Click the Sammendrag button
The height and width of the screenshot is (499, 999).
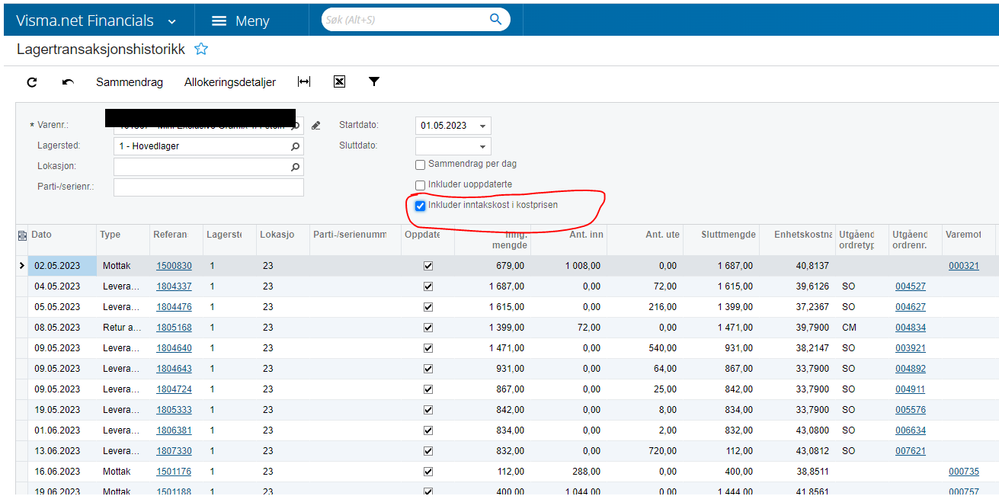[x=129, y=82]
